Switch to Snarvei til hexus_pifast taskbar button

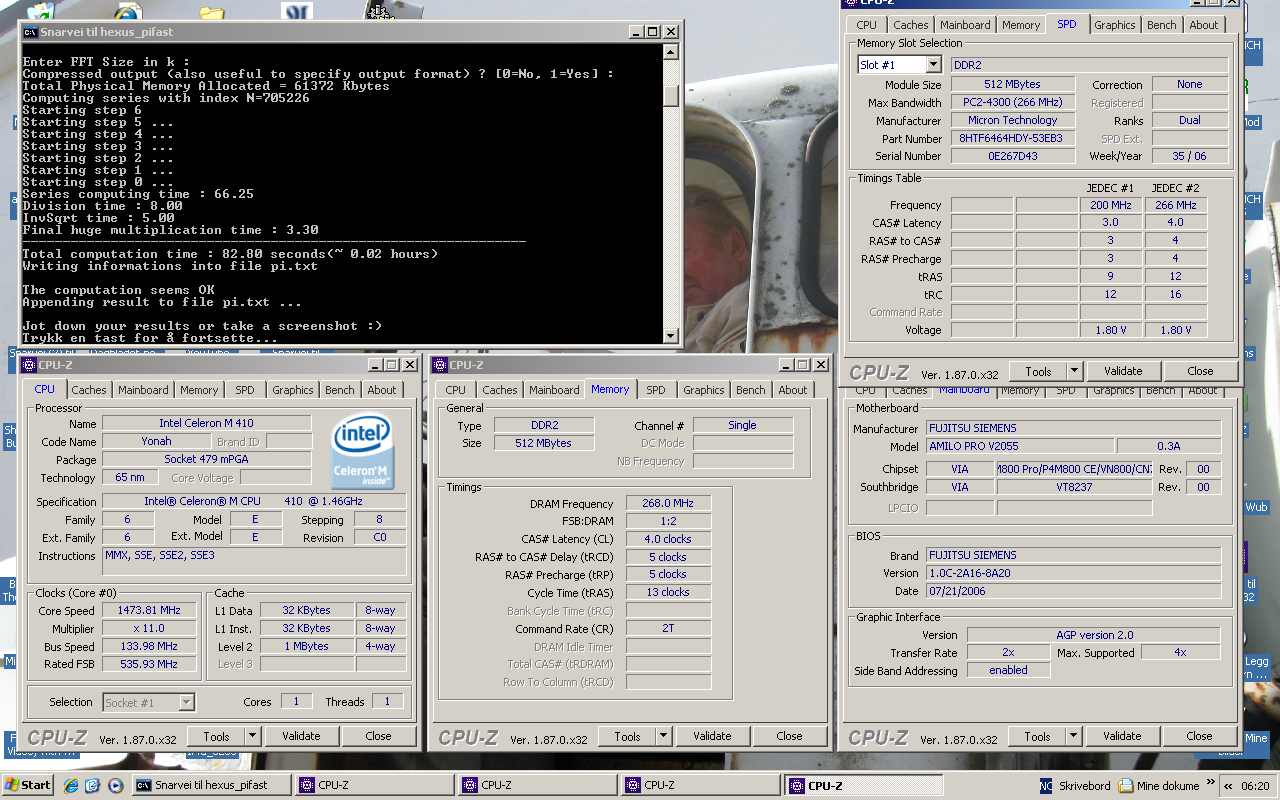point(211,785)
